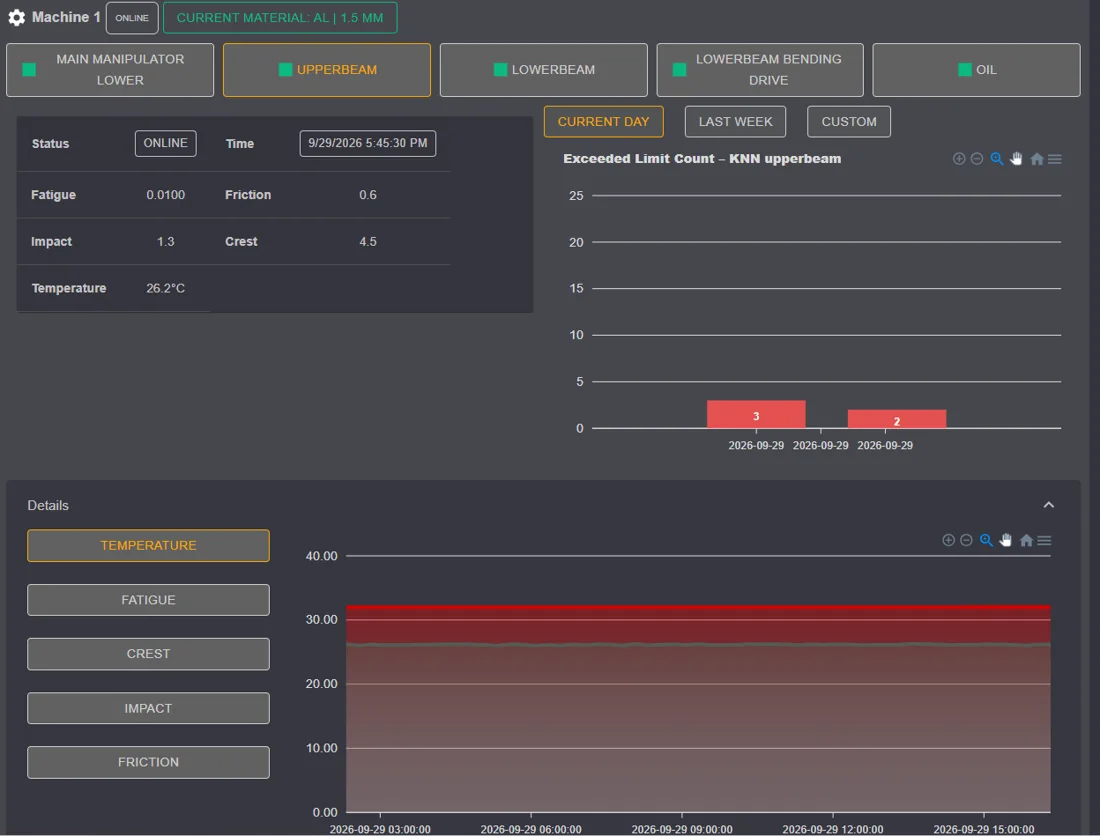Select Last Week time range
Image resolution: width=1100 pixels, height=836 pixels.
coord(735,121)
